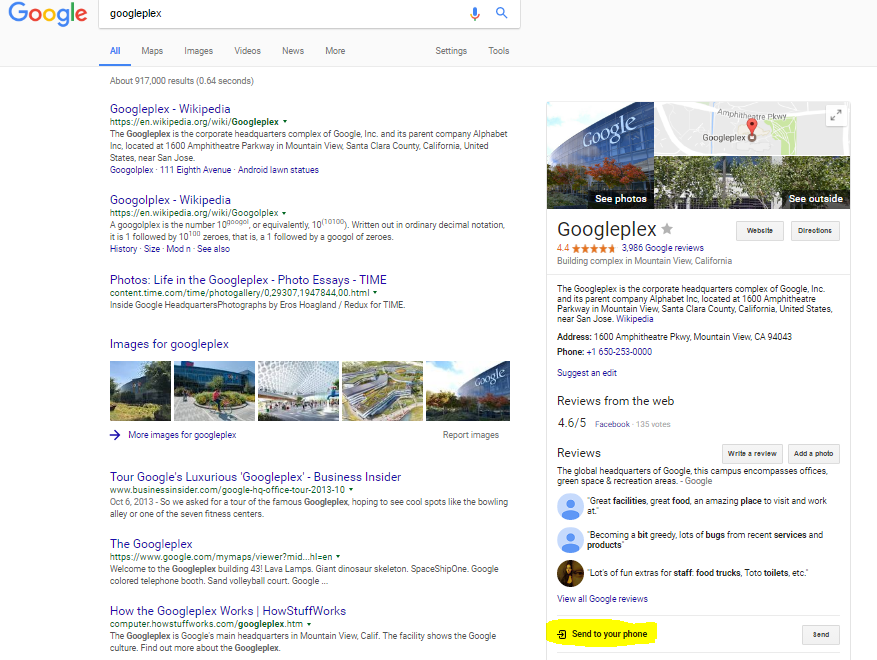The image size is (877, 660).
Task: Click the Send button
Action: click(821, 635)
